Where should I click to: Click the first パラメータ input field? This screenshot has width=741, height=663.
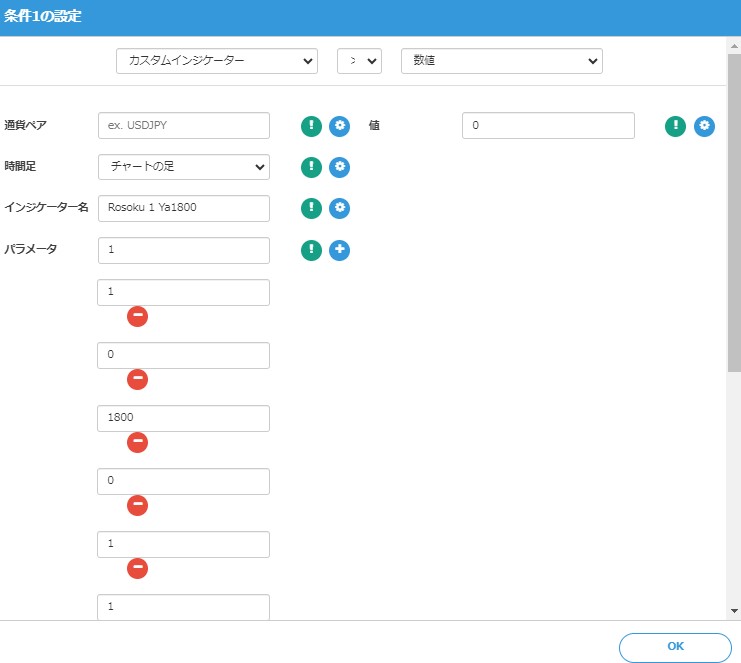[x=184, y=250]
